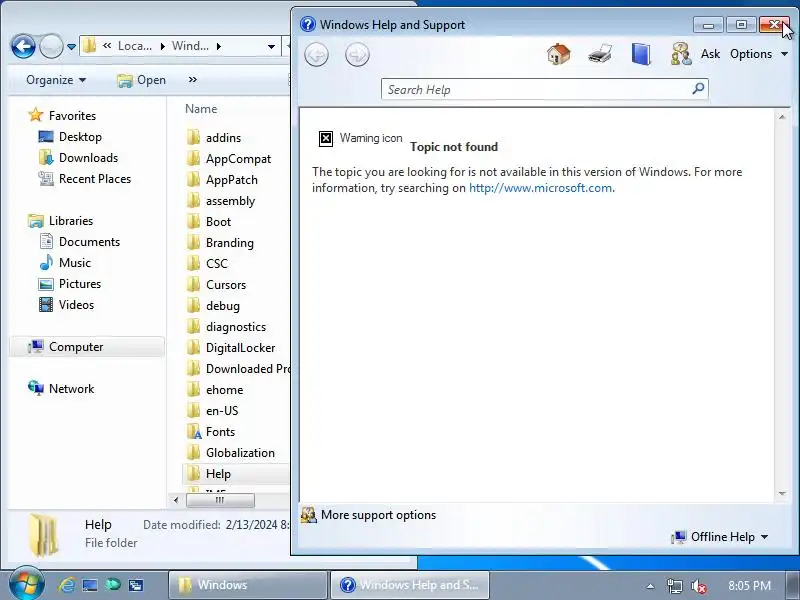Screen dimensions: 800x600
Task: Click the Windows Start orb
Action: pos(27,584)
